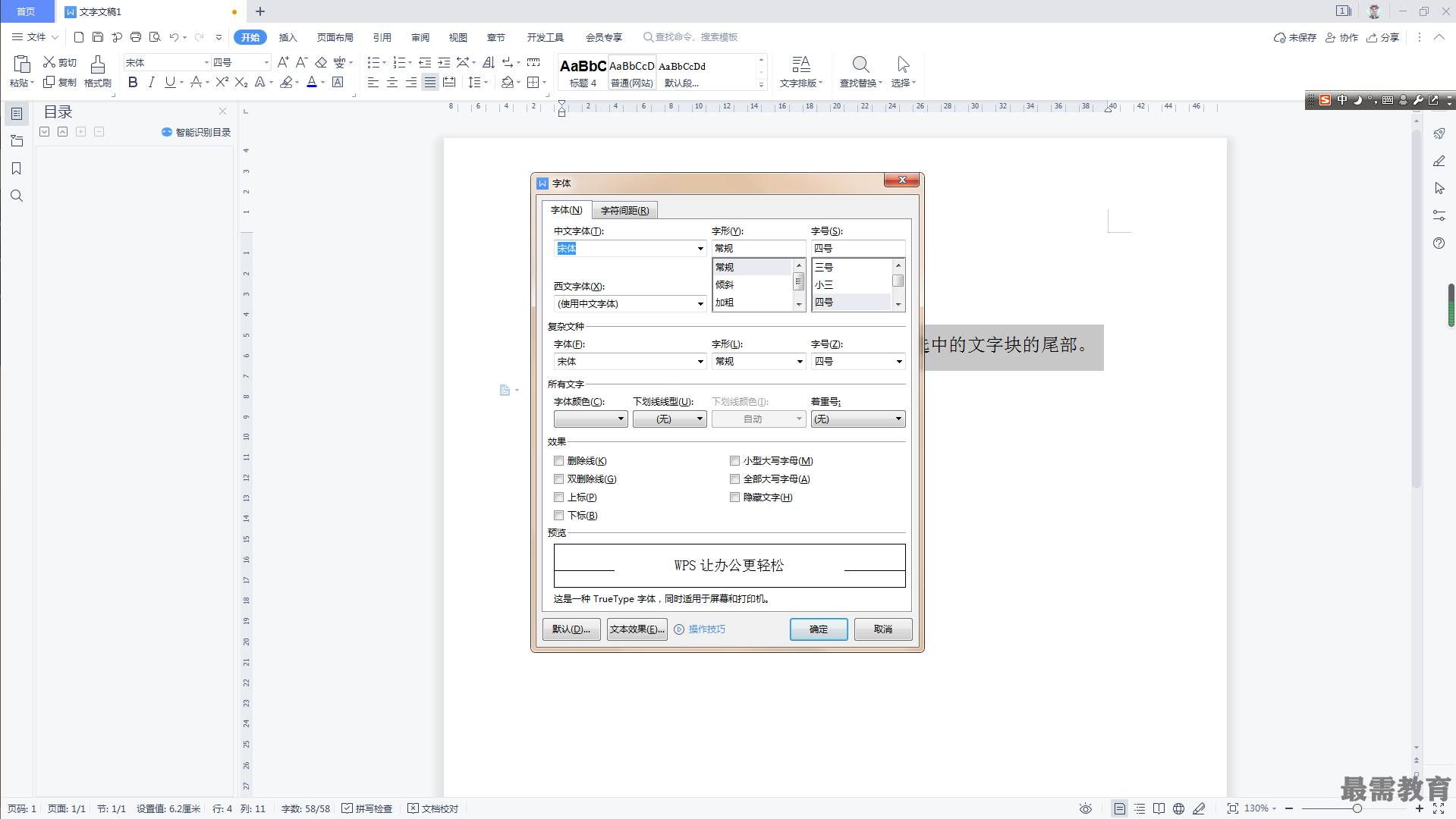This screenshot has width=1456, height=819.
Task: Click the bulleted list icon
Action: (x=373, y=62)
